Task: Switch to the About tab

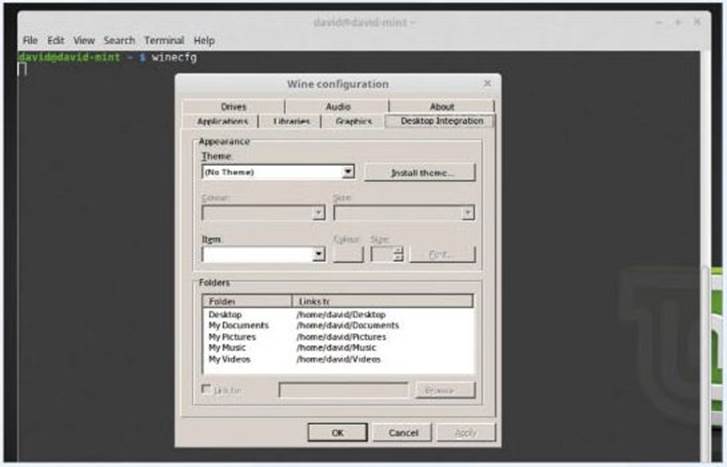Action: (442, 106)
